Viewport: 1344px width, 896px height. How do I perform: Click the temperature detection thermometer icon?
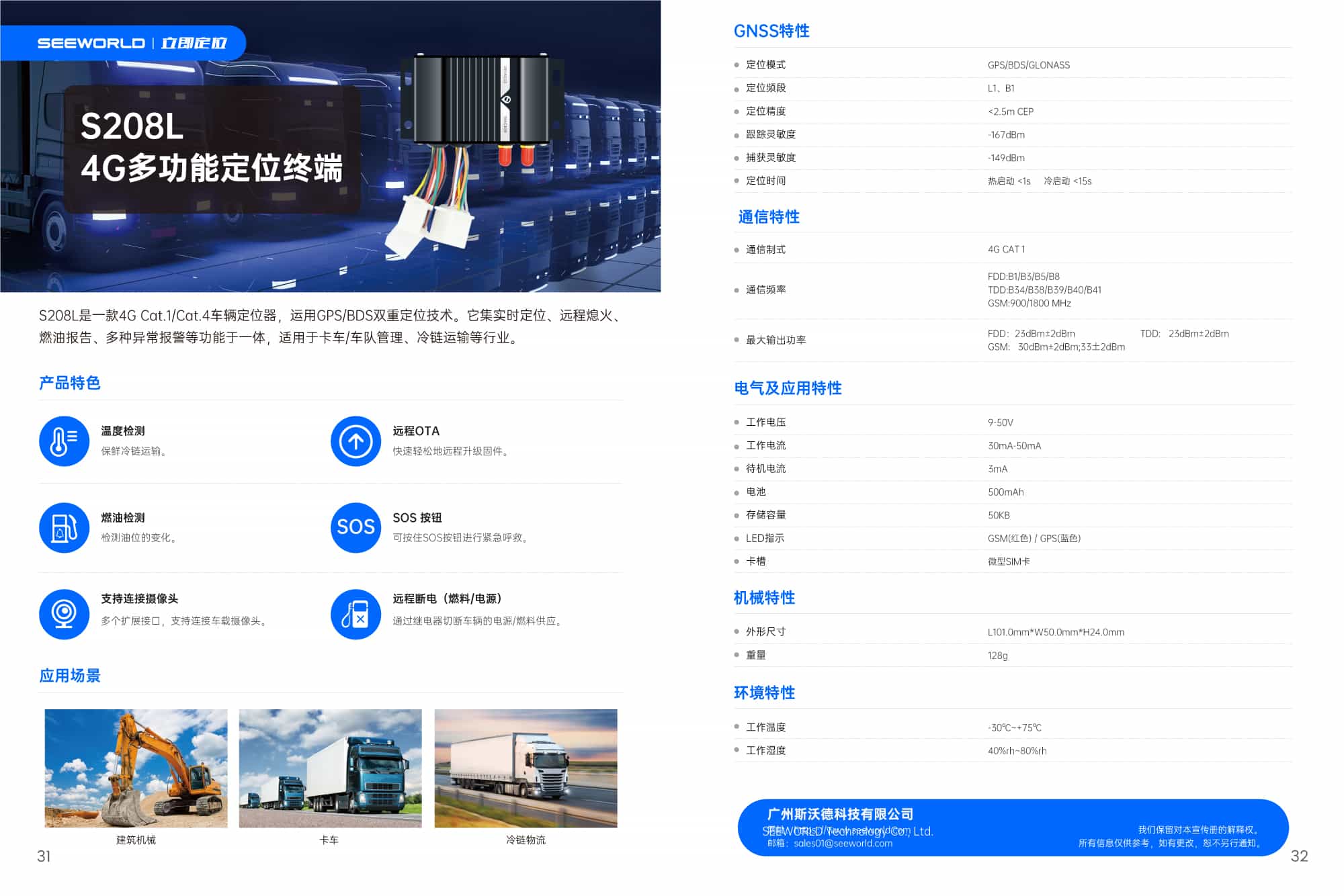(64, 441)
